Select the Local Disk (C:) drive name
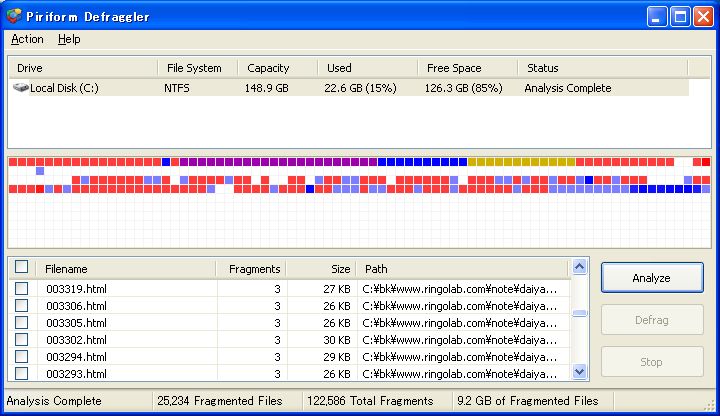 click(64, 88)
